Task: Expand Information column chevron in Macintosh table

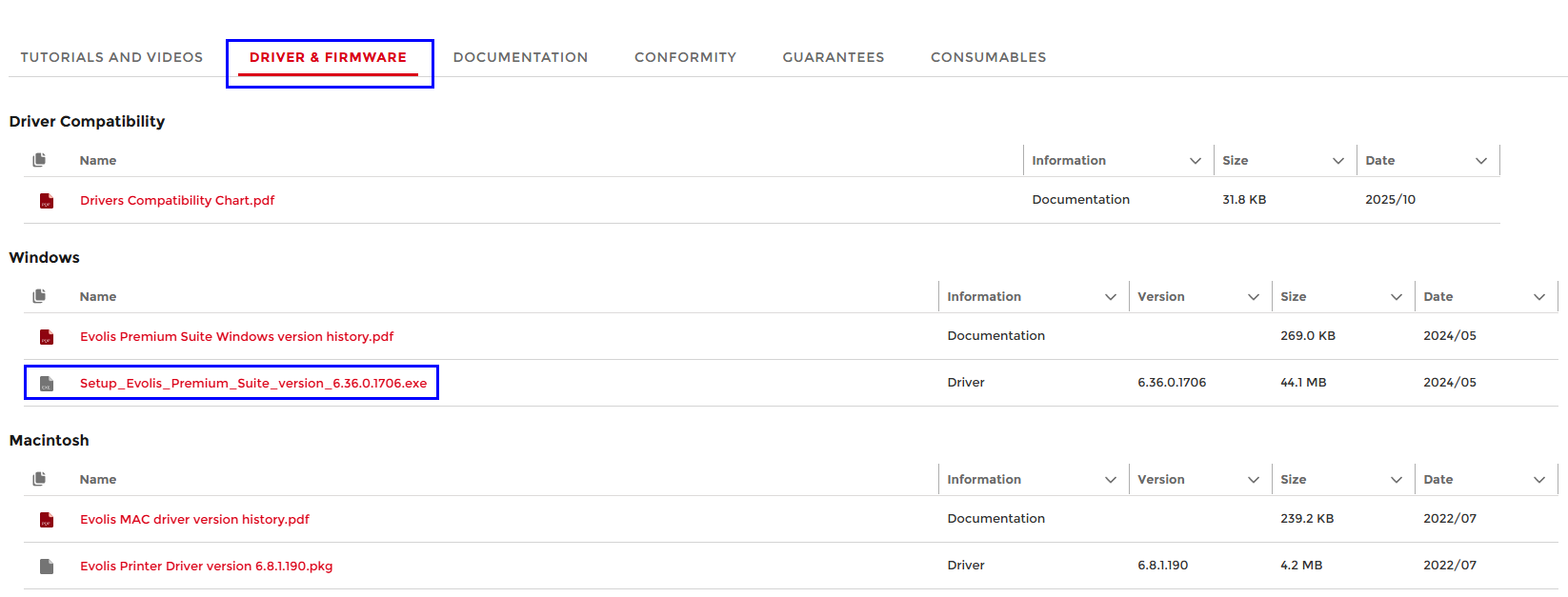Action: [x=1111, y=480]
